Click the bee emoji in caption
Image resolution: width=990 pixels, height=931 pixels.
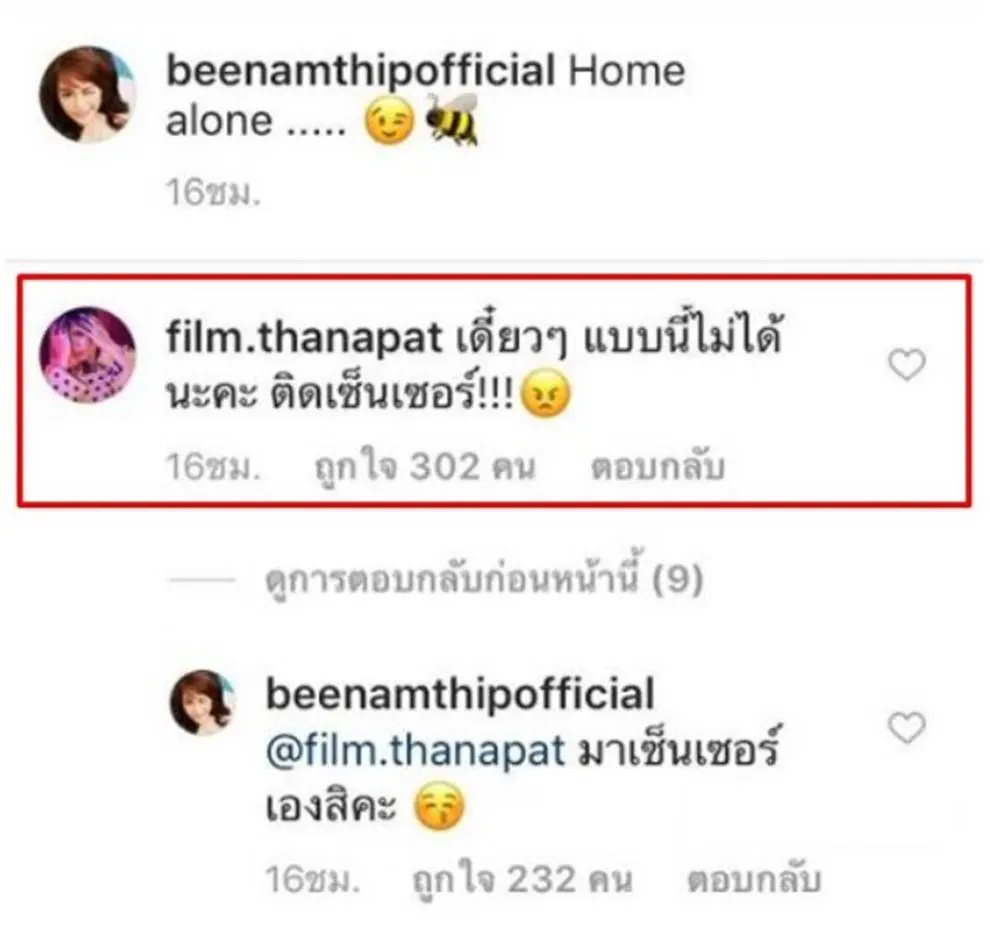(452, 120)
